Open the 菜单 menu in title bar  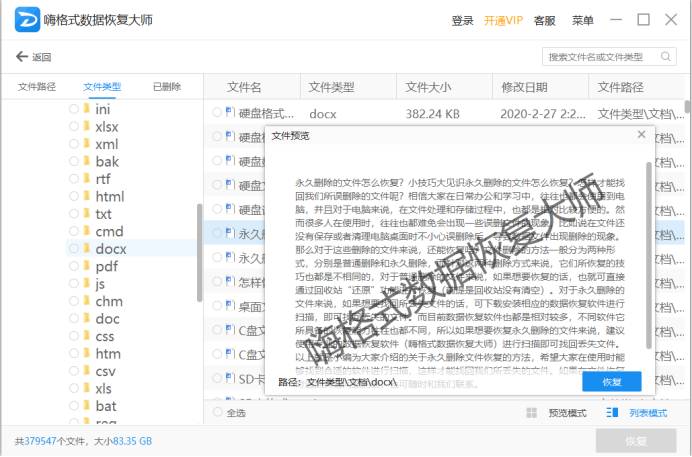click(583, 21)
